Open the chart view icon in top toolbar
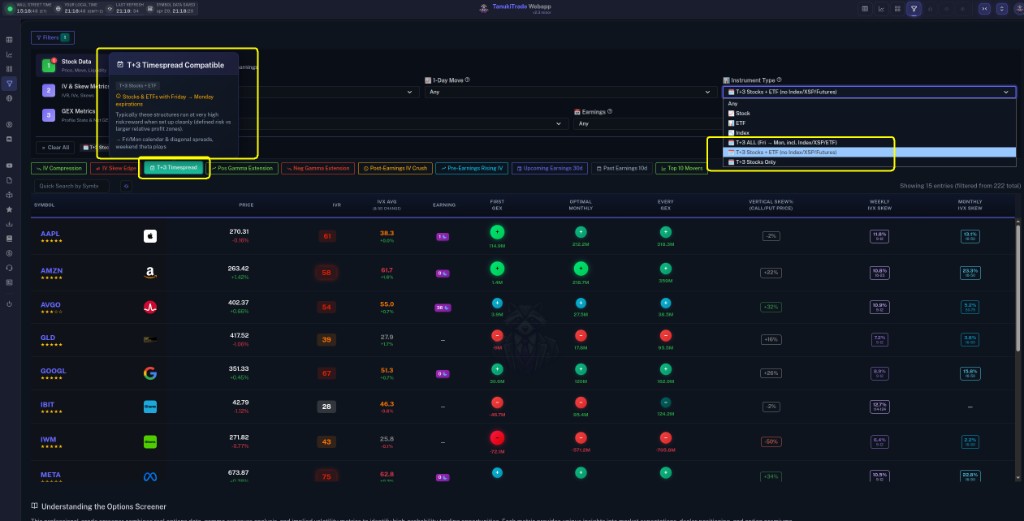Viewport: 1024px width, 521px height. pyautogui.click(x=881, y=9)
